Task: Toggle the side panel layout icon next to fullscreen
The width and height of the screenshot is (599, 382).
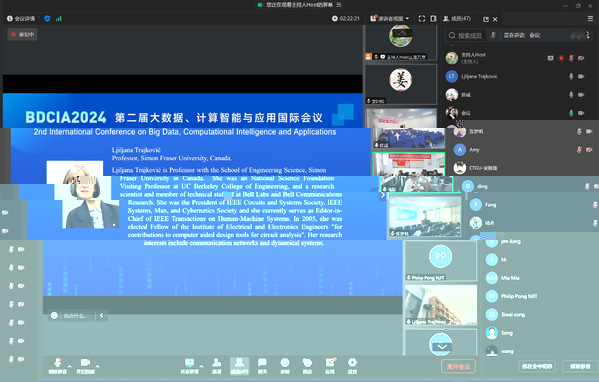Action: pyautogui.click(x=434, y=18)
